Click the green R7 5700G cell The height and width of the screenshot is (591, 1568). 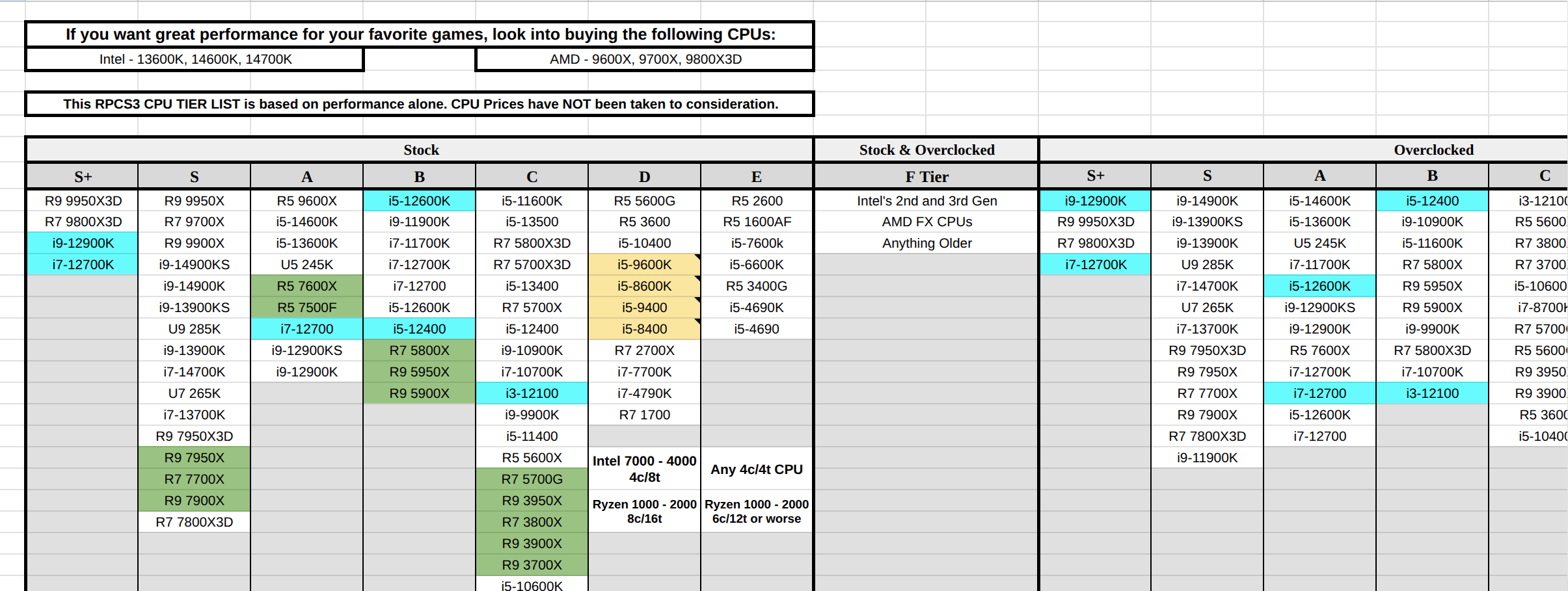pos(532,479)
